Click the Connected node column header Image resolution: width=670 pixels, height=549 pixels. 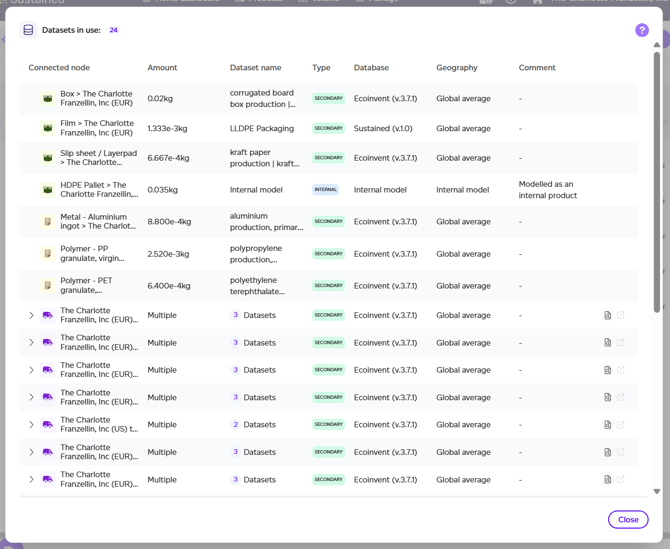tap(59, 68)
